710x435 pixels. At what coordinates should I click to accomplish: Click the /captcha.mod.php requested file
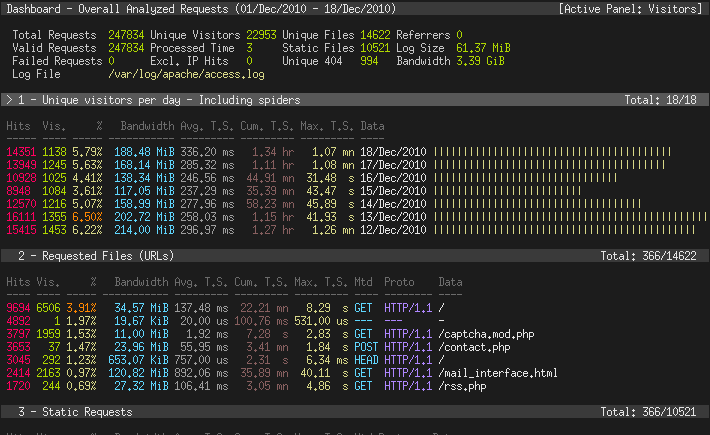(486, 335)
